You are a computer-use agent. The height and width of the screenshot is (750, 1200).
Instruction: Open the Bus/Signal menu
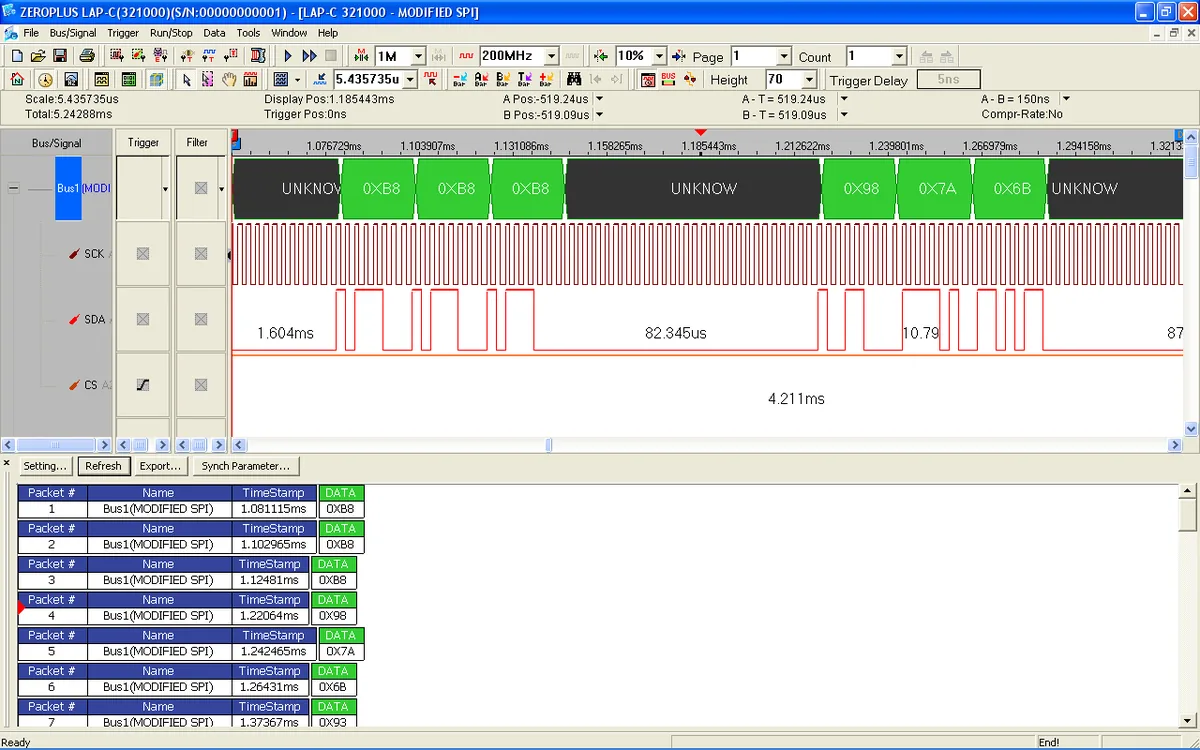tap(74, 33)
